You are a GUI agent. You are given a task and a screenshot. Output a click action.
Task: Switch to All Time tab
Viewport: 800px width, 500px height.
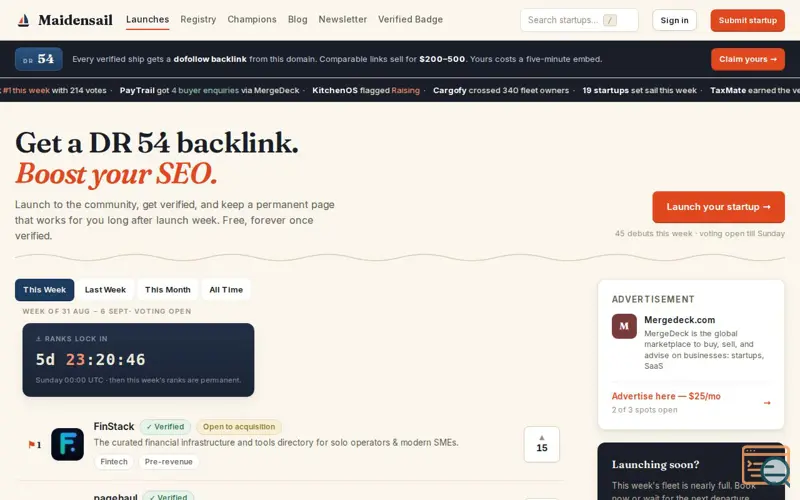[226, 289]
